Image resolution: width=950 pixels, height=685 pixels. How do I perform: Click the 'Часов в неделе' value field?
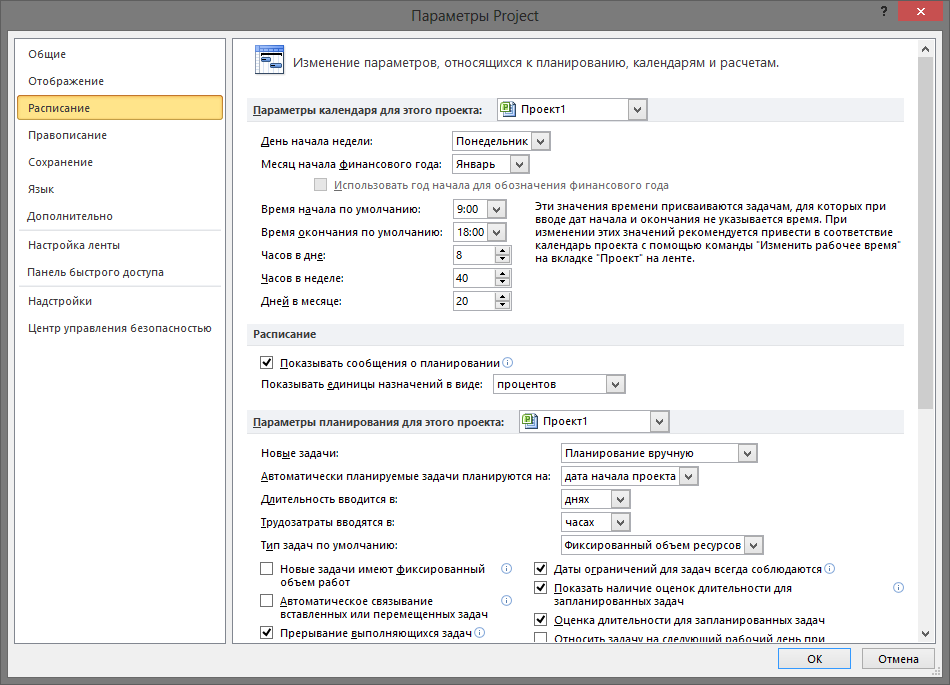click(x=474, y=278)
